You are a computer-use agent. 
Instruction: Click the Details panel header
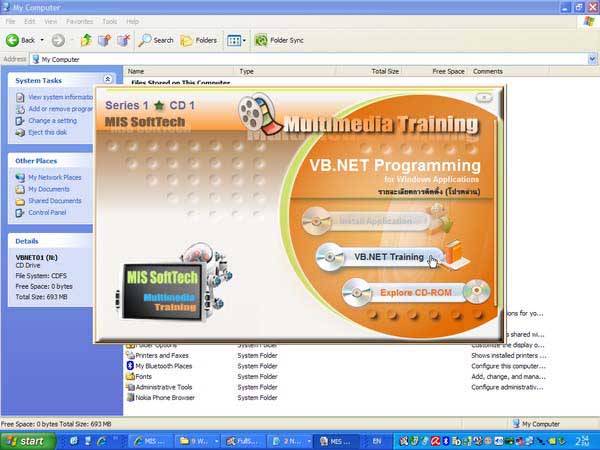50,241
